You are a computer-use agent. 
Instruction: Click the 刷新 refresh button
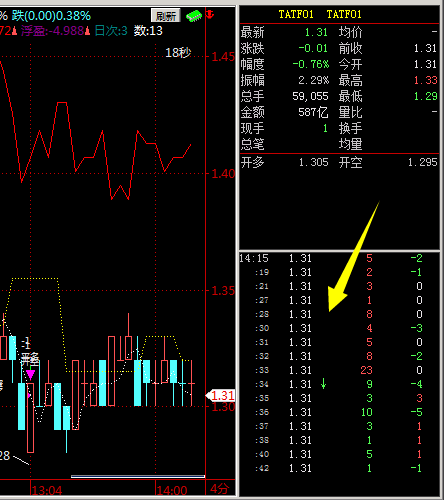[x=166, y=16]
